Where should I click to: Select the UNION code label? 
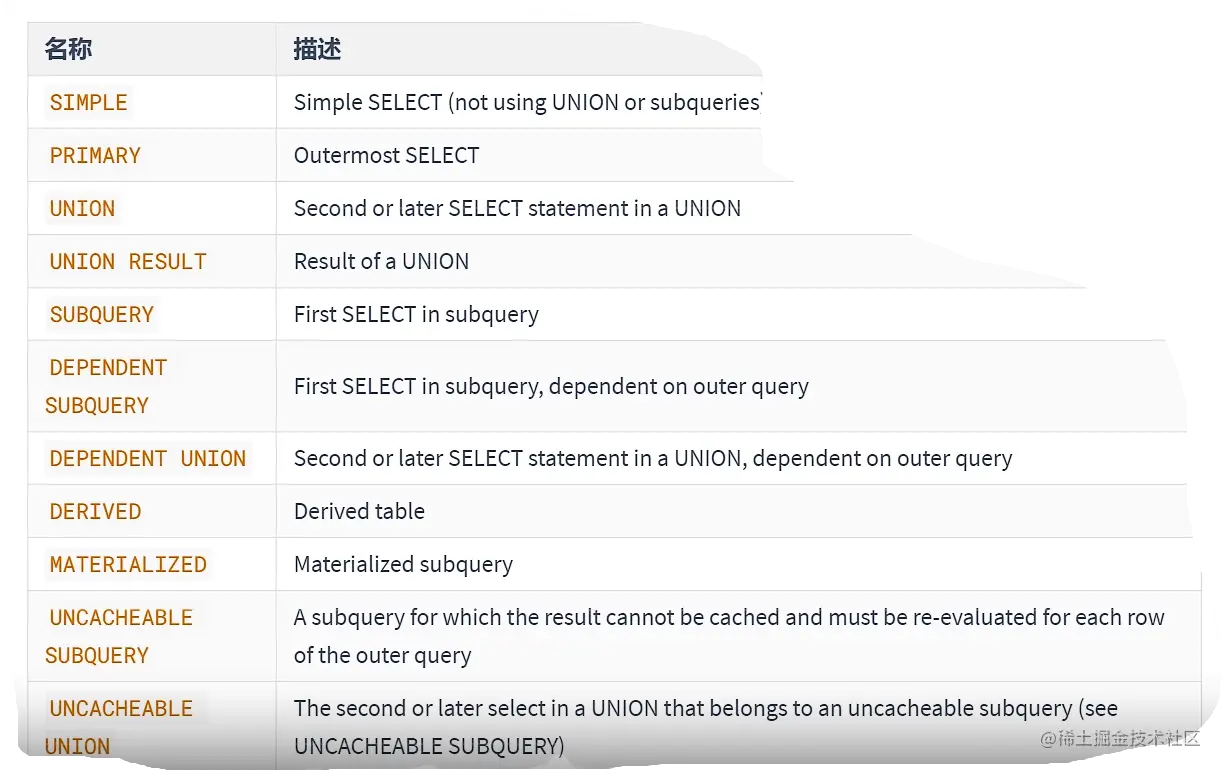[82, 208]
